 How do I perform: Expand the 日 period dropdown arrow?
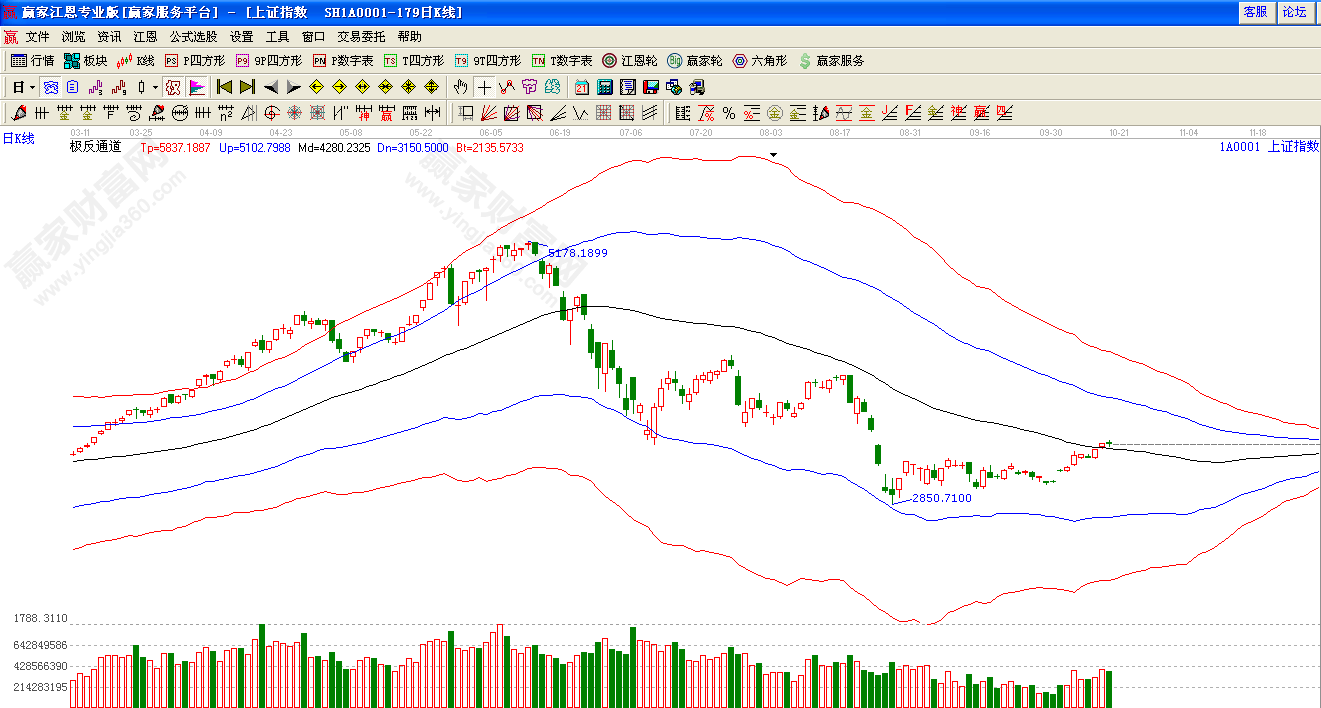[x=33, y=87]
